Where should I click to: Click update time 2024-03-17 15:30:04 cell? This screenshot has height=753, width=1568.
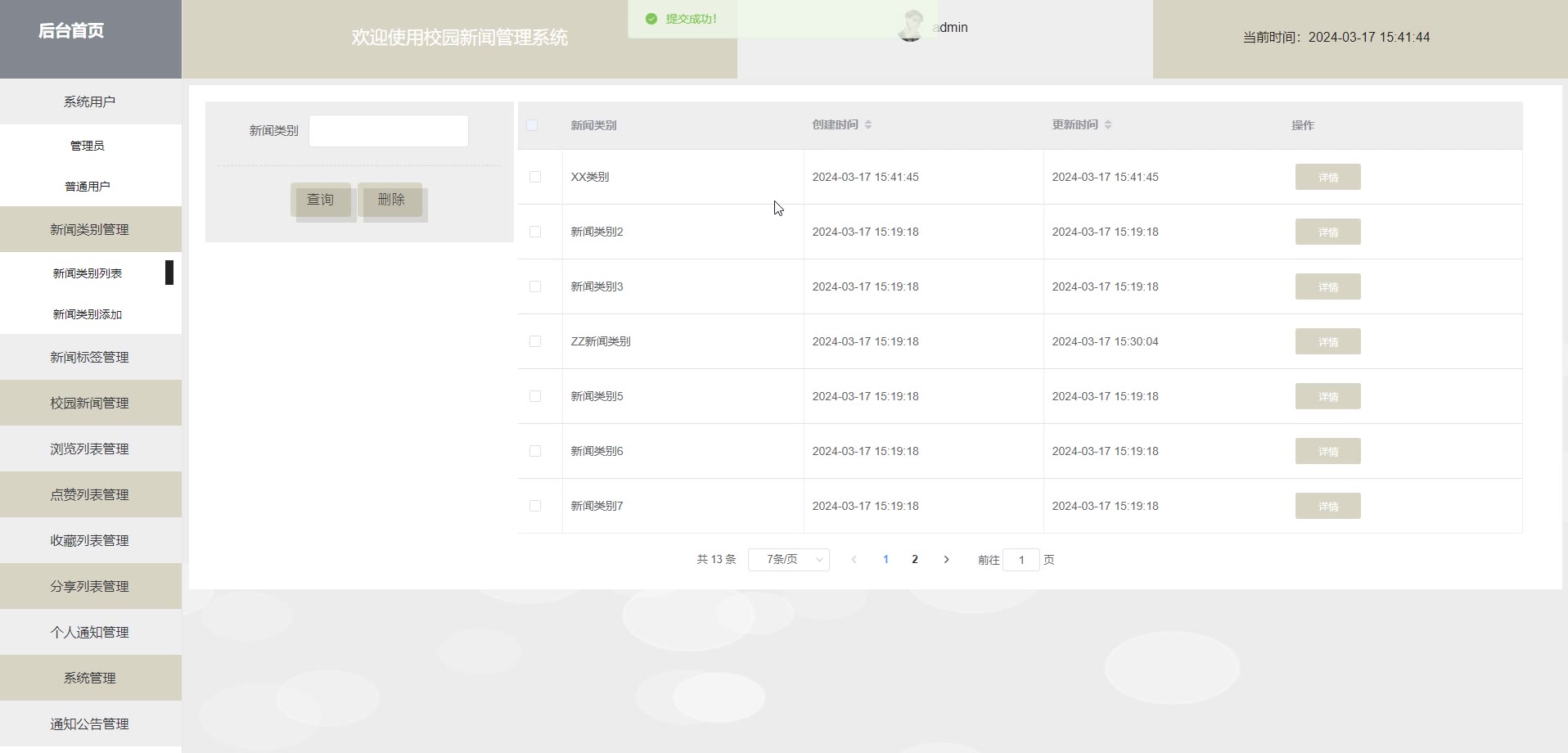(x=1105, y=341)
